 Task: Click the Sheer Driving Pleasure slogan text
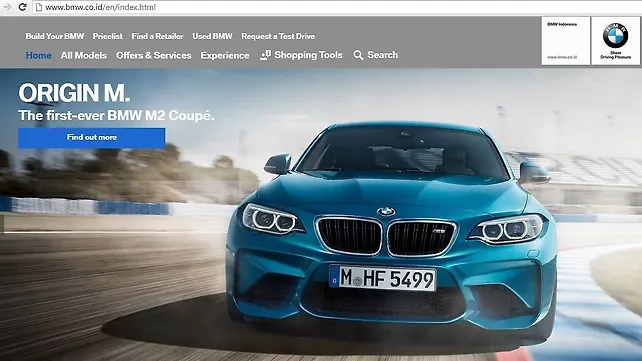tap(615, 55)
